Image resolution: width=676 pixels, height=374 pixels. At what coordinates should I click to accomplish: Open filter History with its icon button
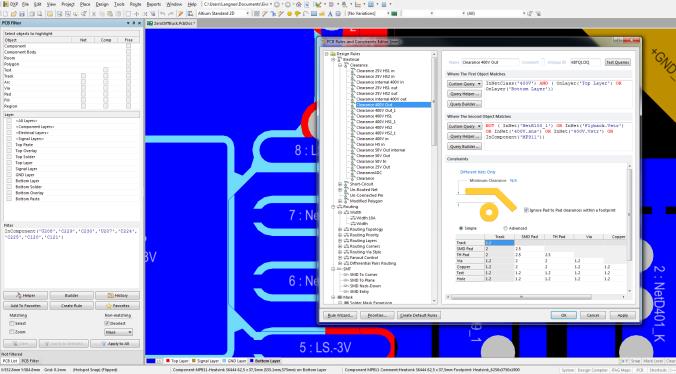click(x=117, y=296)
